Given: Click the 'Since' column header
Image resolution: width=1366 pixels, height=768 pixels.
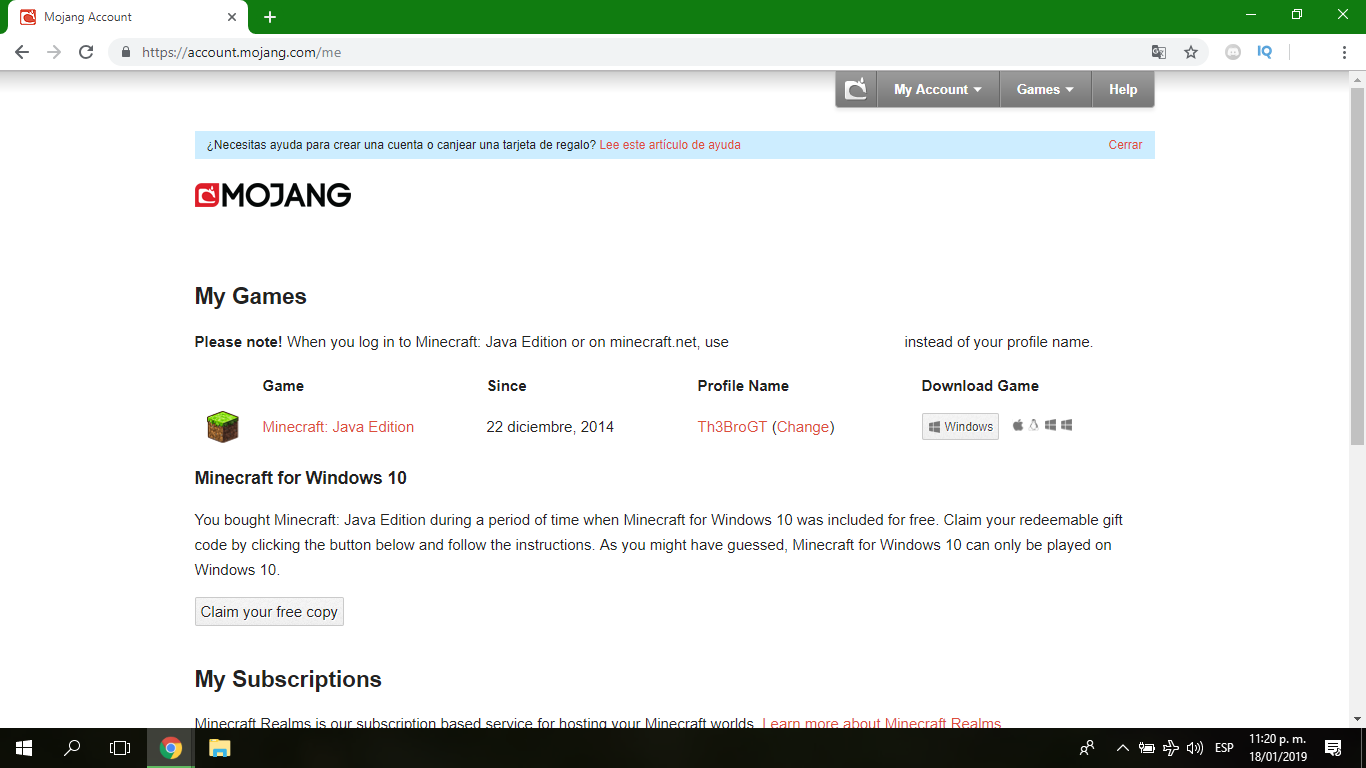Looking at the screenshot, I should tap(507, 386).
